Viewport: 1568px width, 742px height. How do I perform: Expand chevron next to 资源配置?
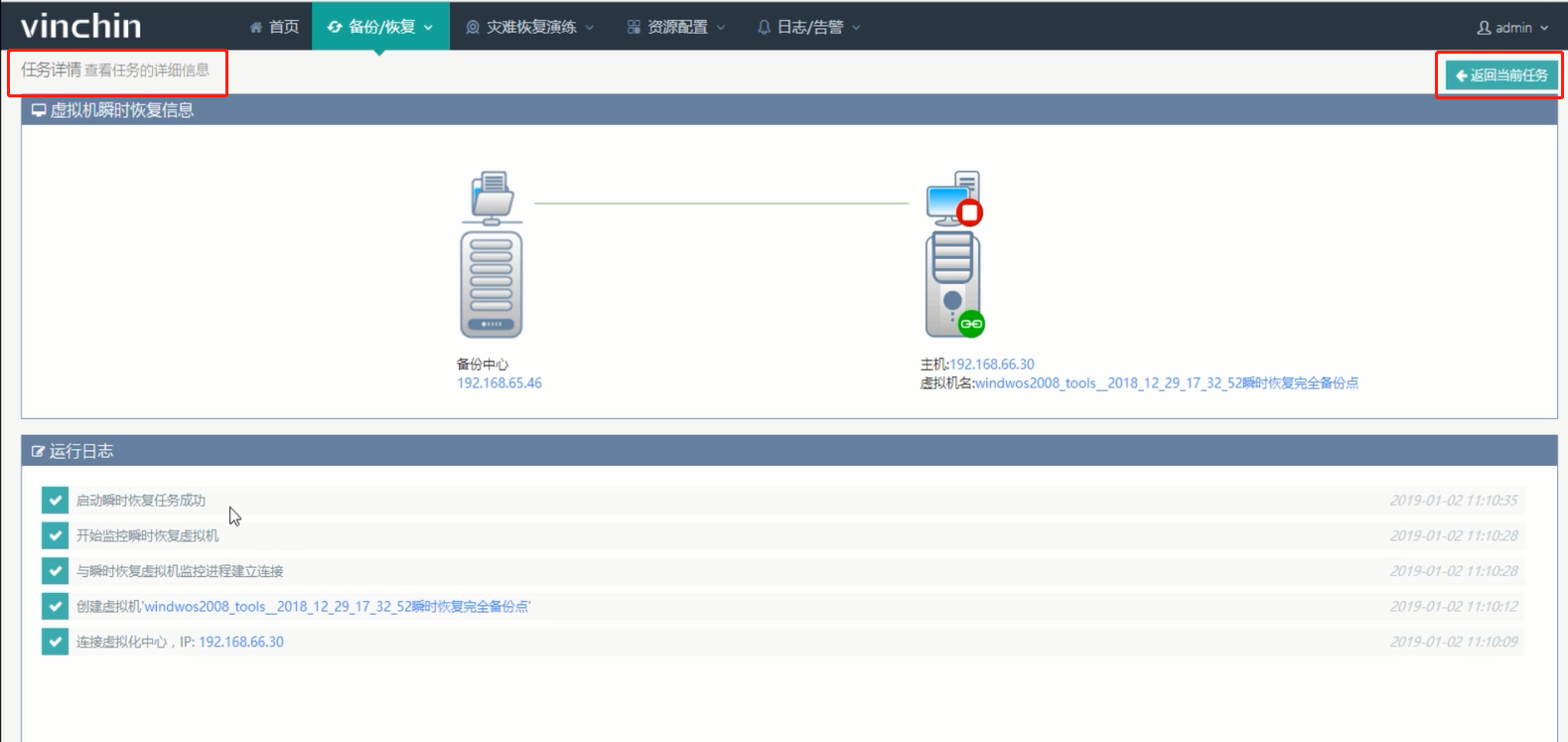point(721,28)
